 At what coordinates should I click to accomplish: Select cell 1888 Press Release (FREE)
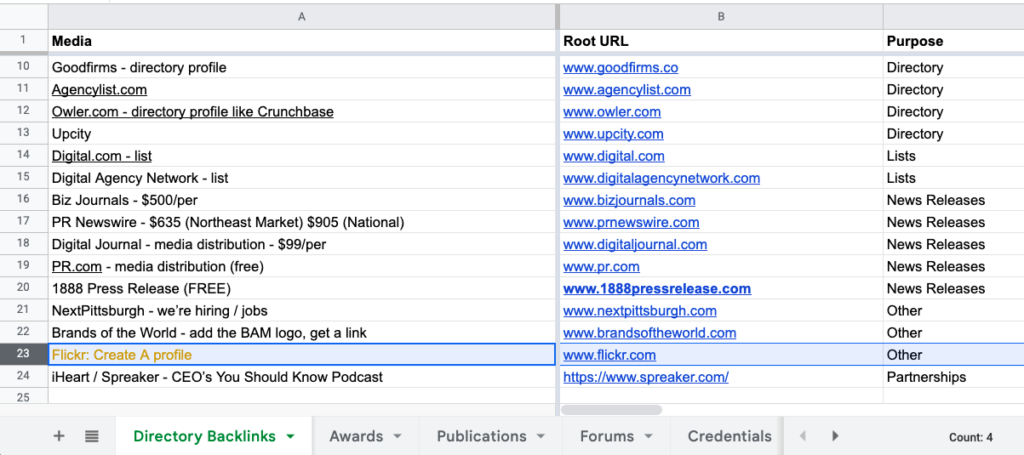302,289
